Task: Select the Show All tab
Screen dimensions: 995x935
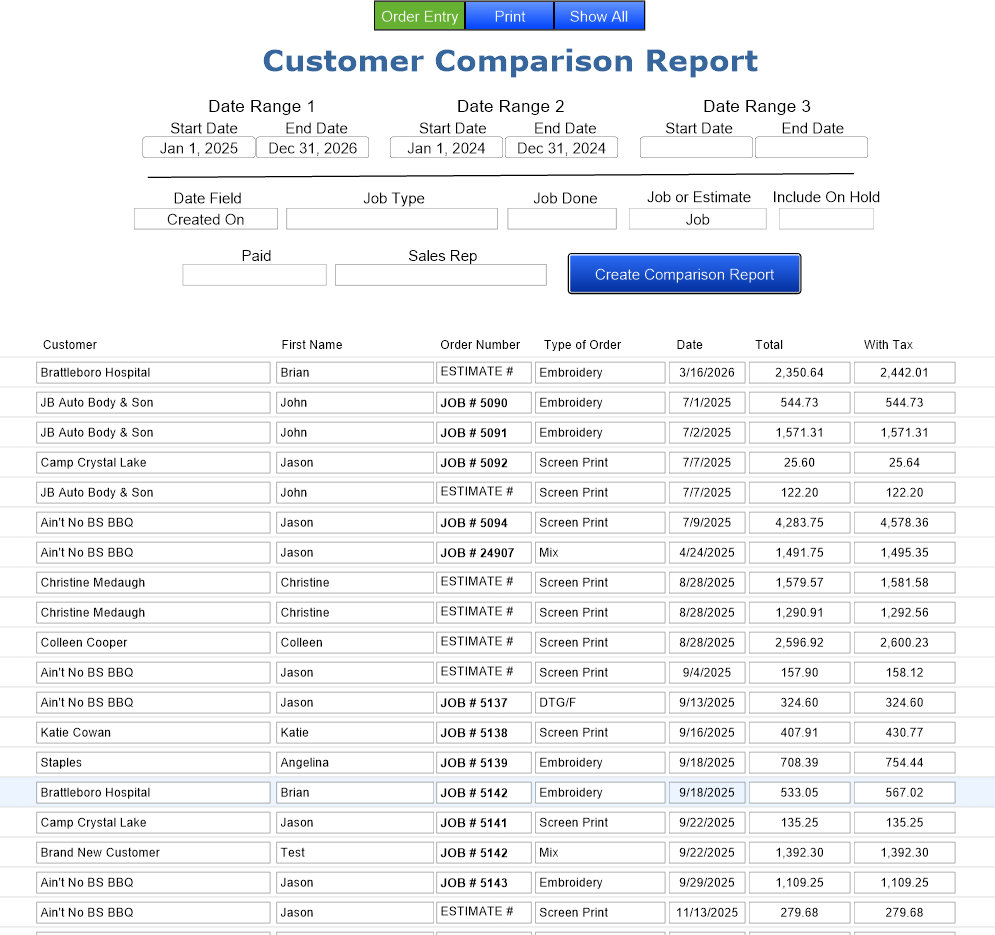Action: pos(598,16)
